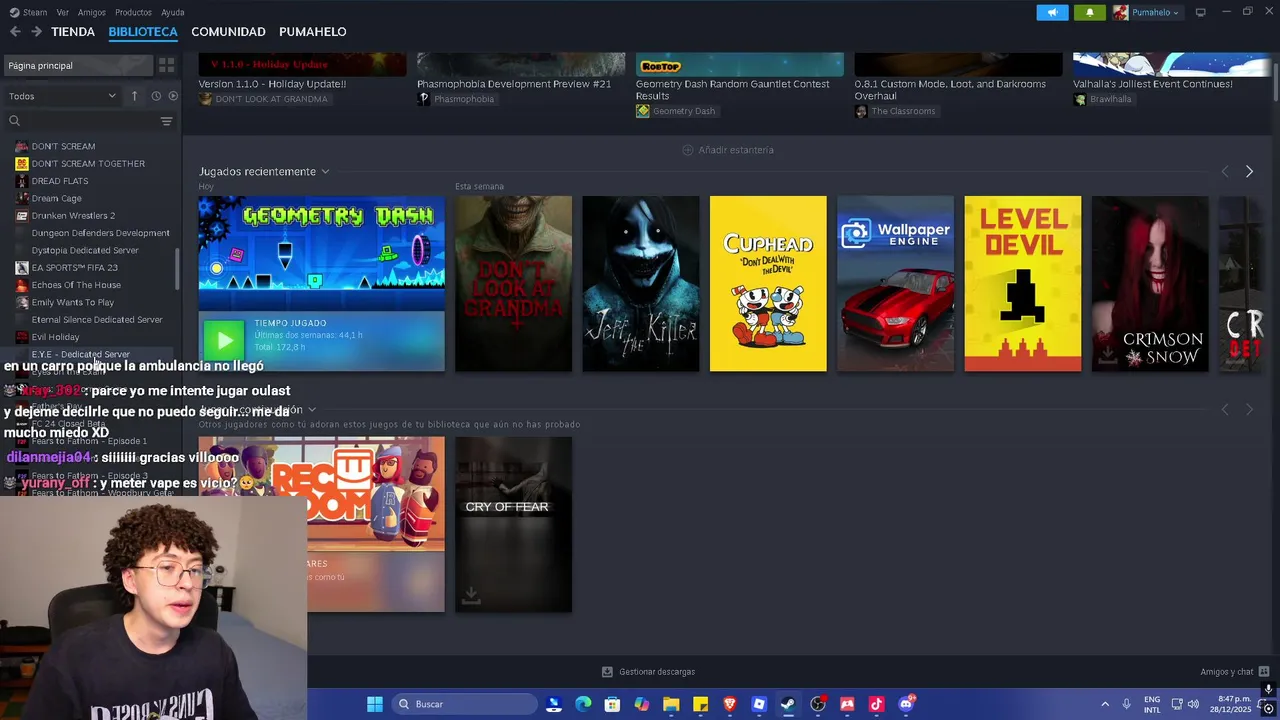Click the Gestionar descargas download icon
The height and width of the screenshot is (720, 1280).
click(607, 672)
